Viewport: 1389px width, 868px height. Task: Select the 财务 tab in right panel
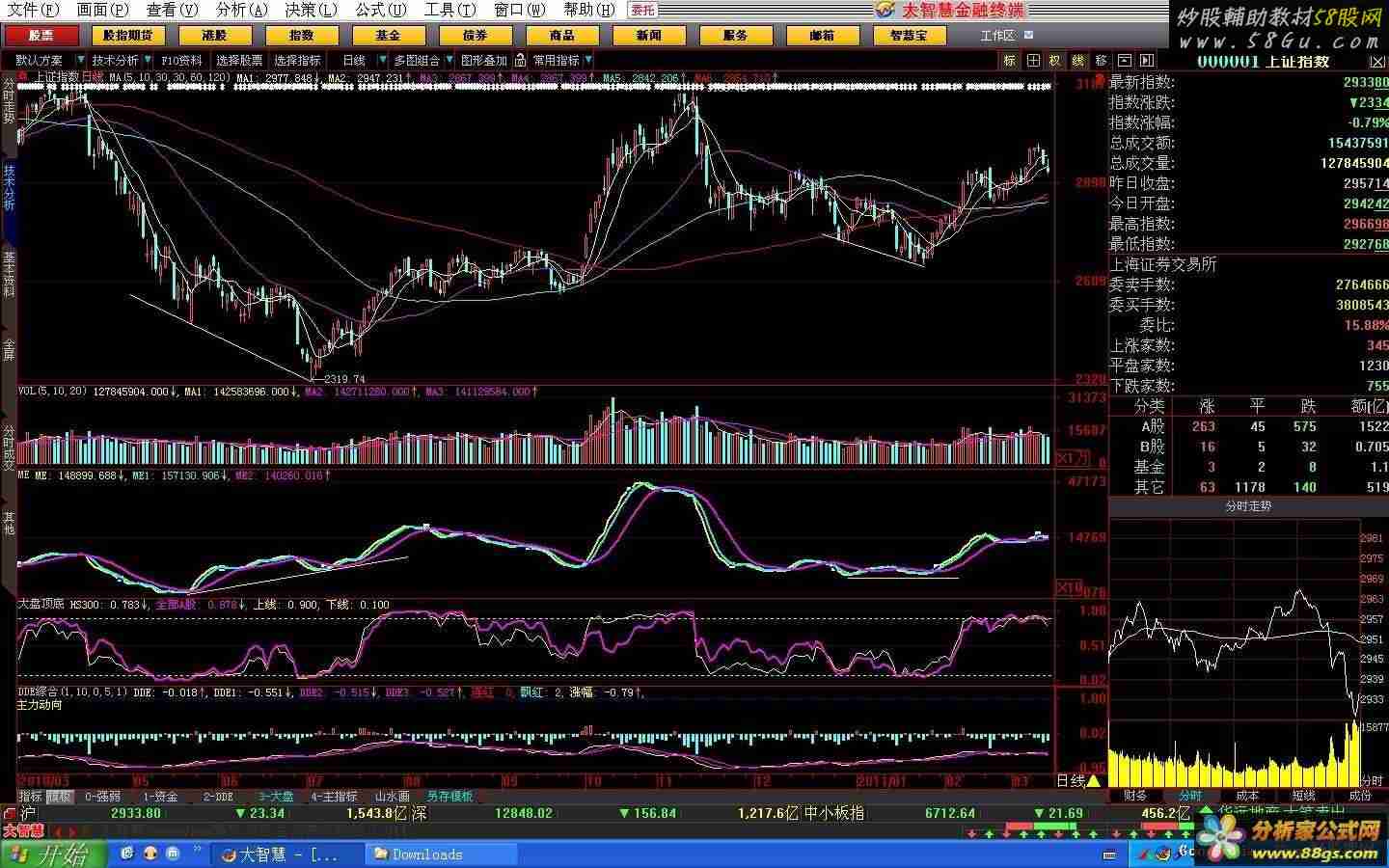(1136, 796)
